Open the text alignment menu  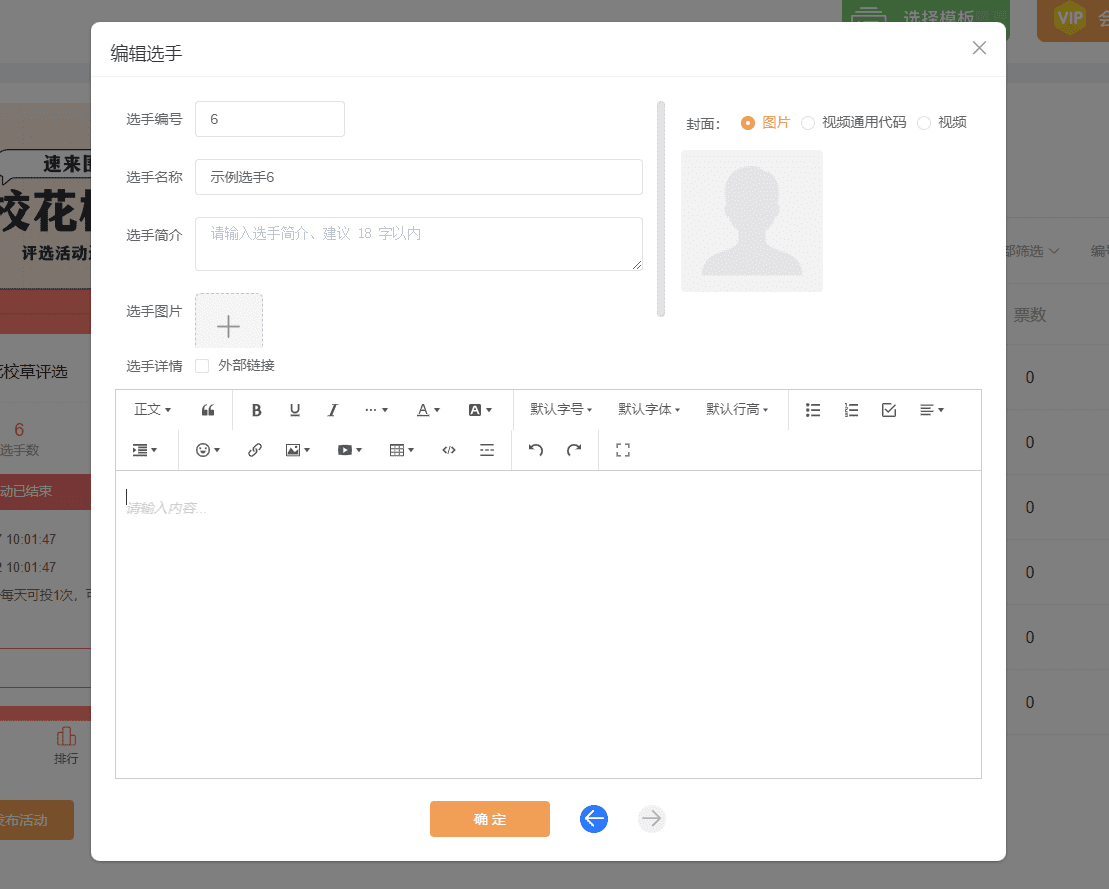(930, 410)
